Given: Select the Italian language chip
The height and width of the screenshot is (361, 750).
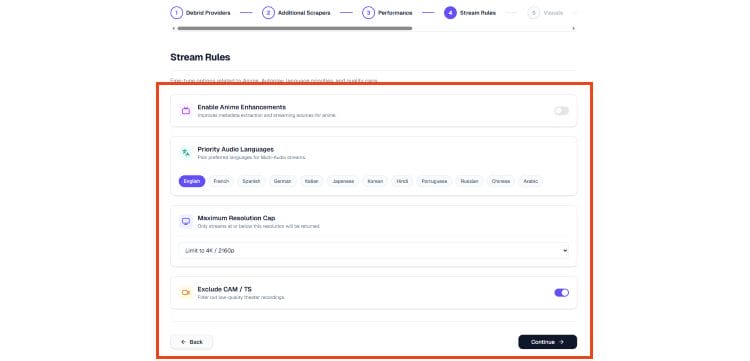Looking at the screenshot, I should 312,181.
